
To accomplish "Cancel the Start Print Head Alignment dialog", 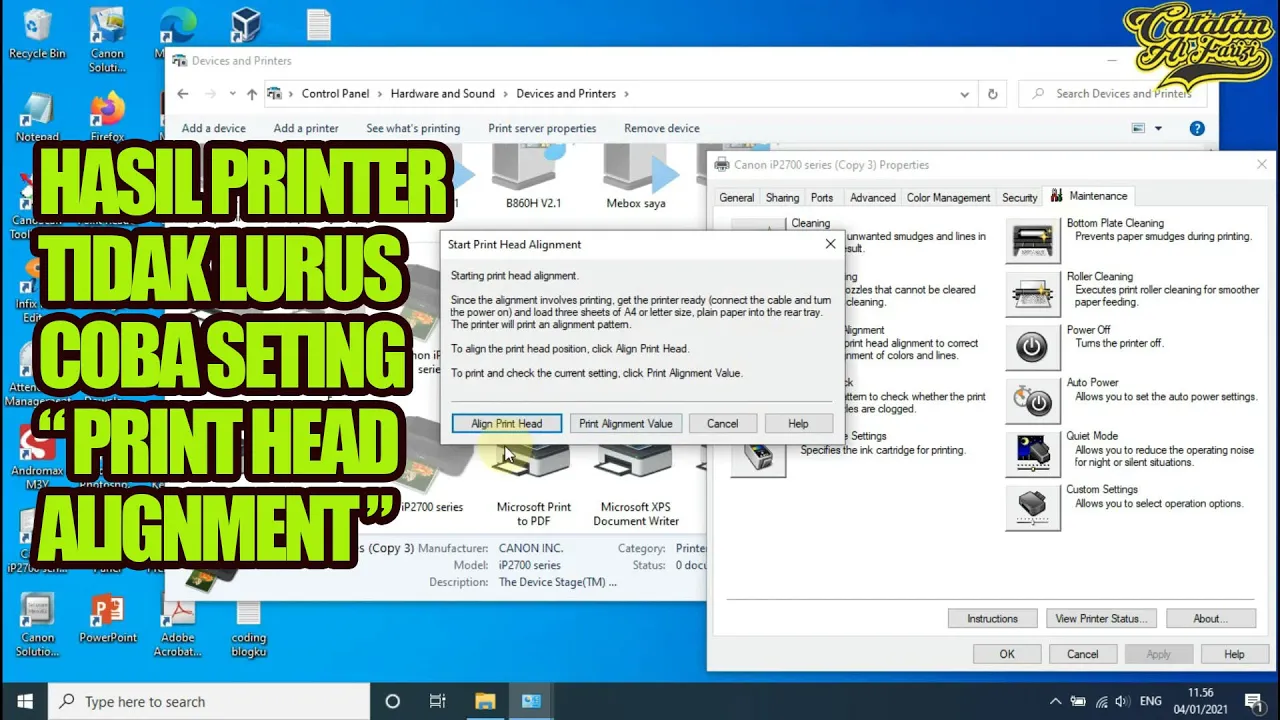I will (722, 424).
